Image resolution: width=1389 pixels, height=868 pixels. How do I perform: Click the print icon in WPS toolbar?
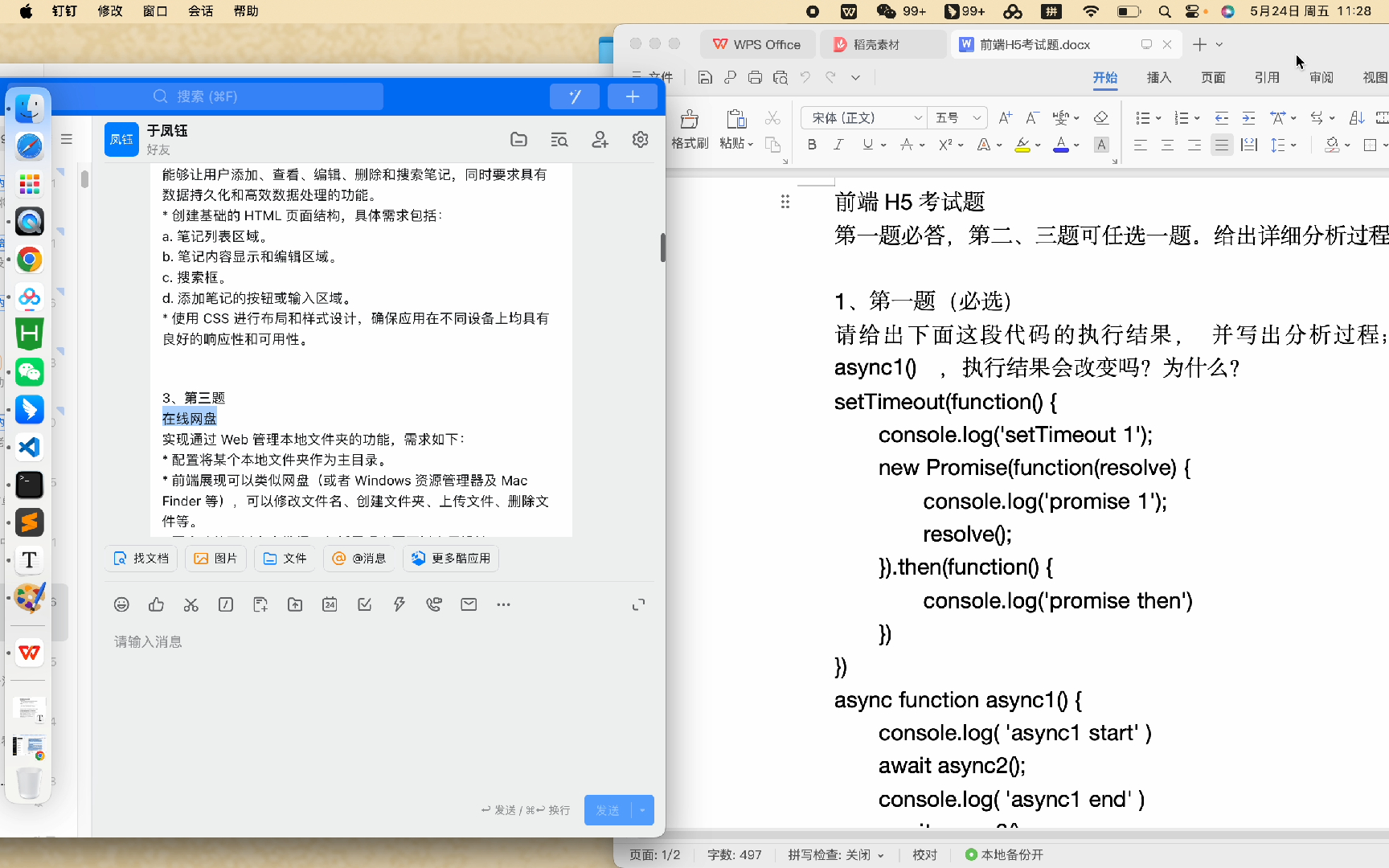755,77
